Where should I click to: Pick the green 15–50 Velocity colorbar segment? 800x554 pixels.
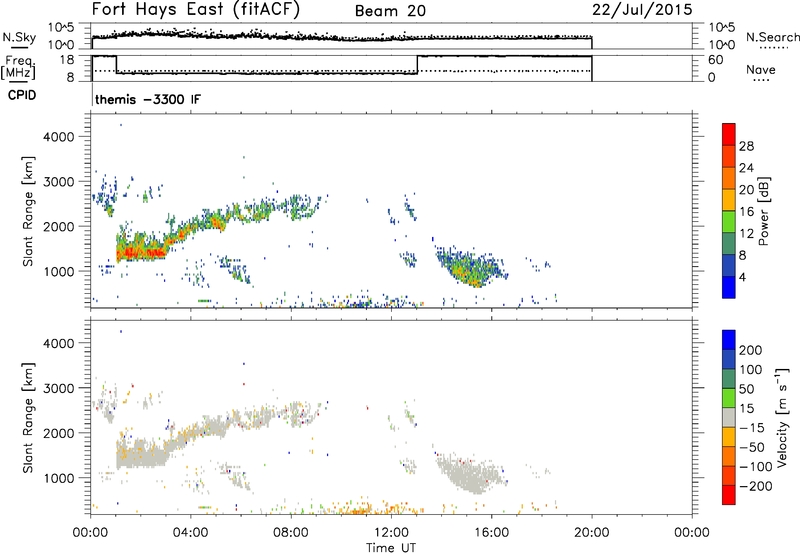point(729,398)
